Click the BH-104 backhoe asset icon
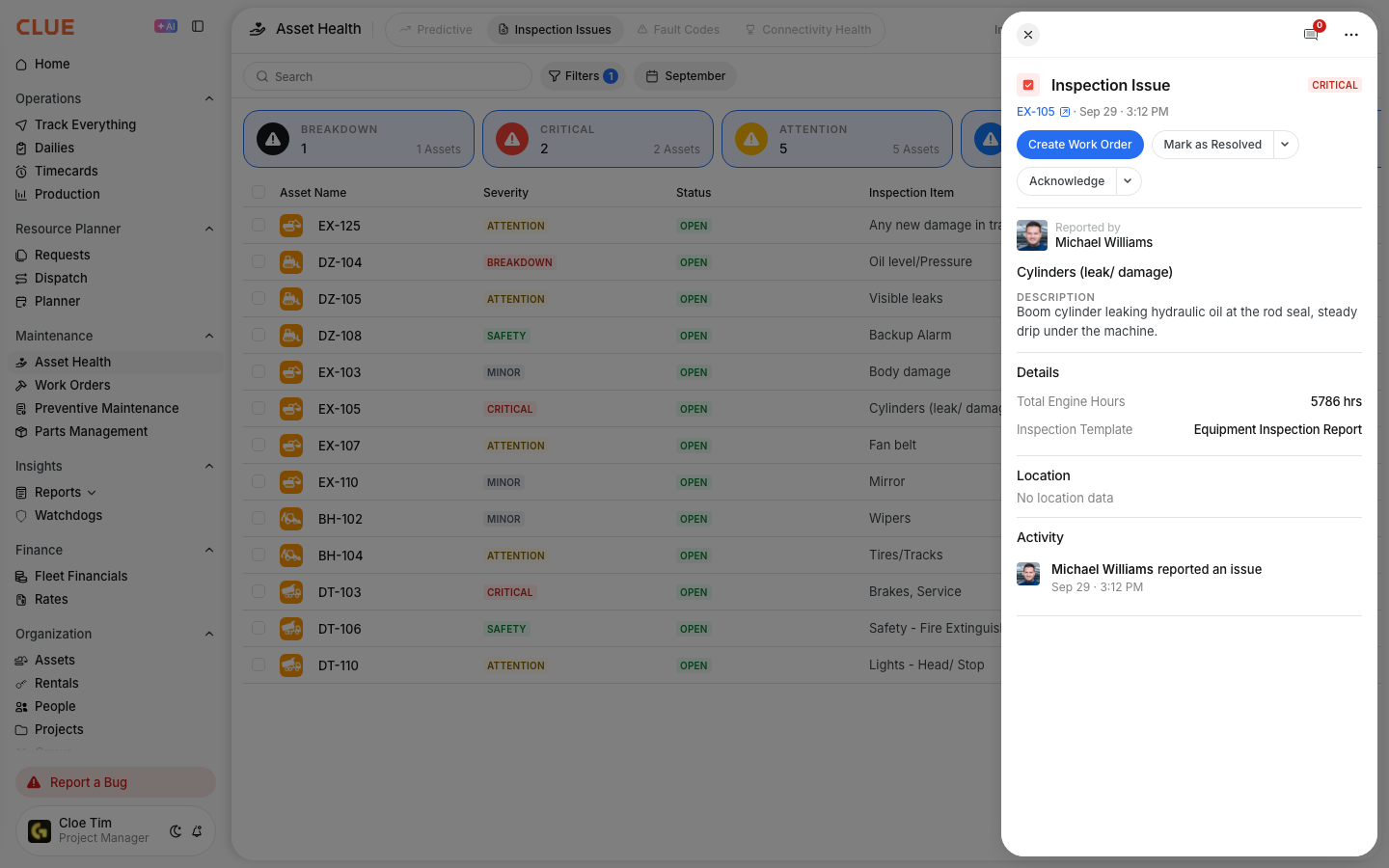The height and width of the screenshot is (868, 1389). (291, 556)
